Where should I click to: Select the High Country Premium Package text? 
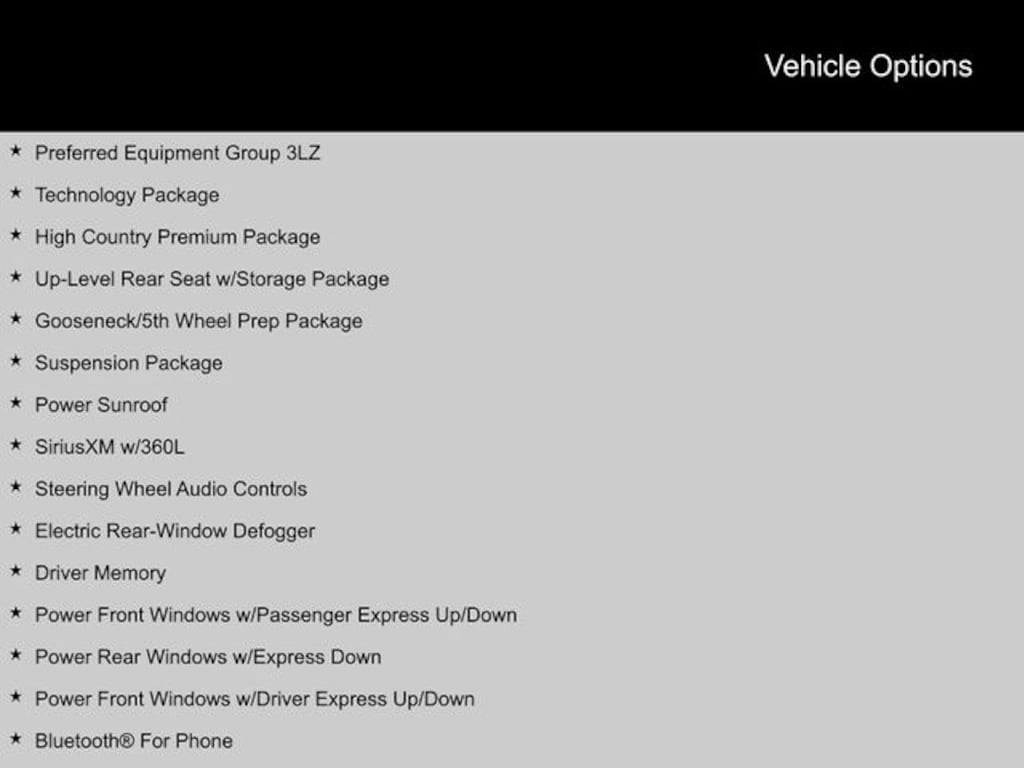click(177, 237)
